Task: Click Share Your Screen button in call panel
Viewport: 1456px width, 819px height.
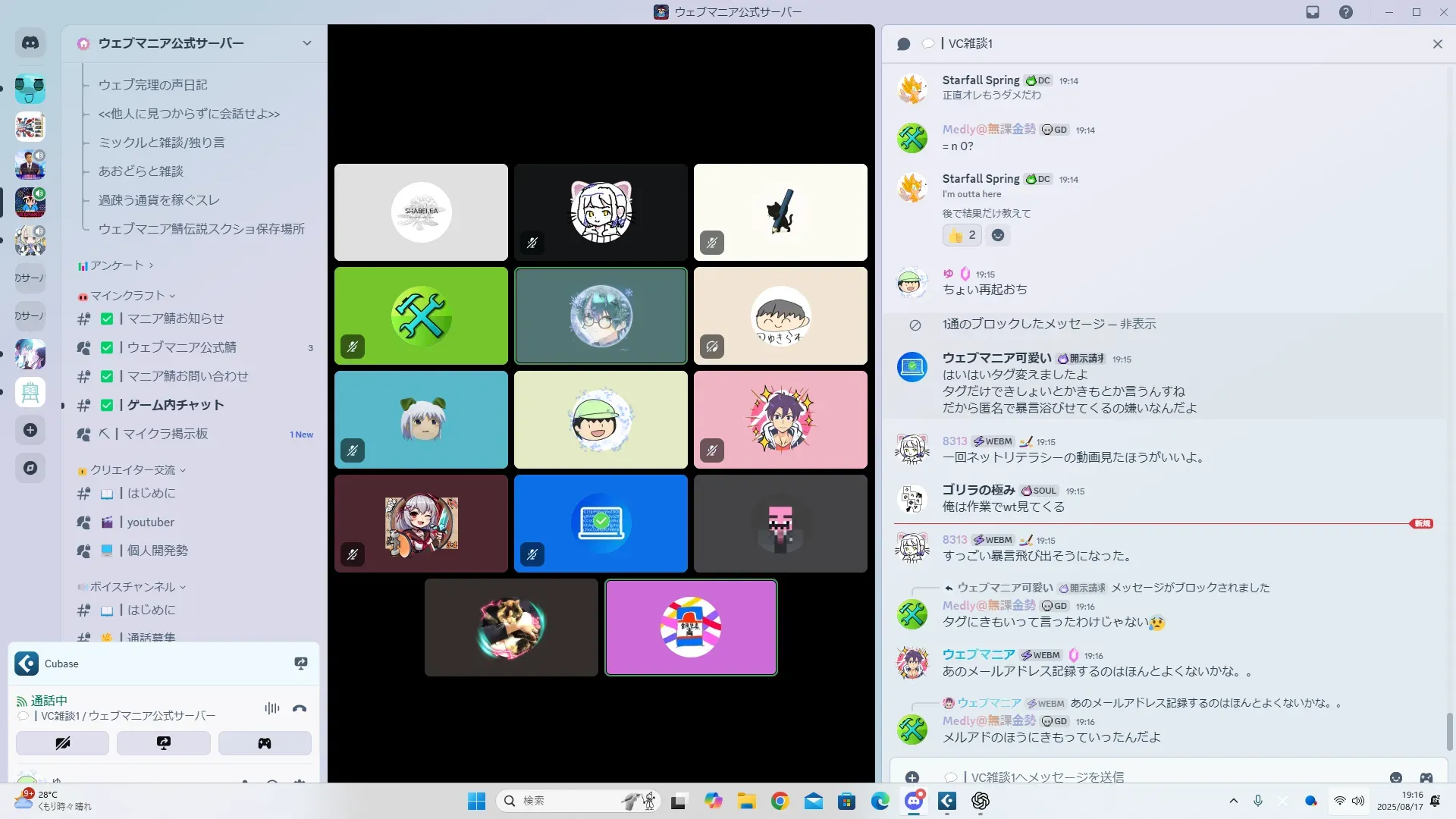Action: pyautogui.click(x=164, y=743)
